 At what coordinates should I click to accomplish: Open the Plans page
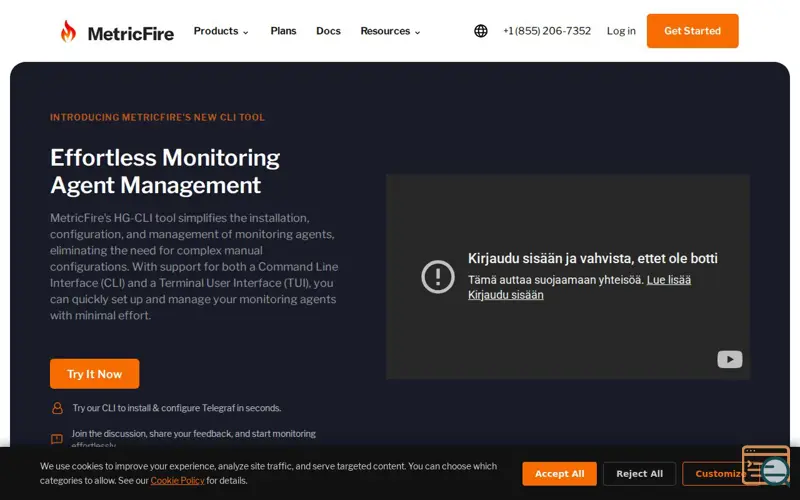[x=283, y=31]
